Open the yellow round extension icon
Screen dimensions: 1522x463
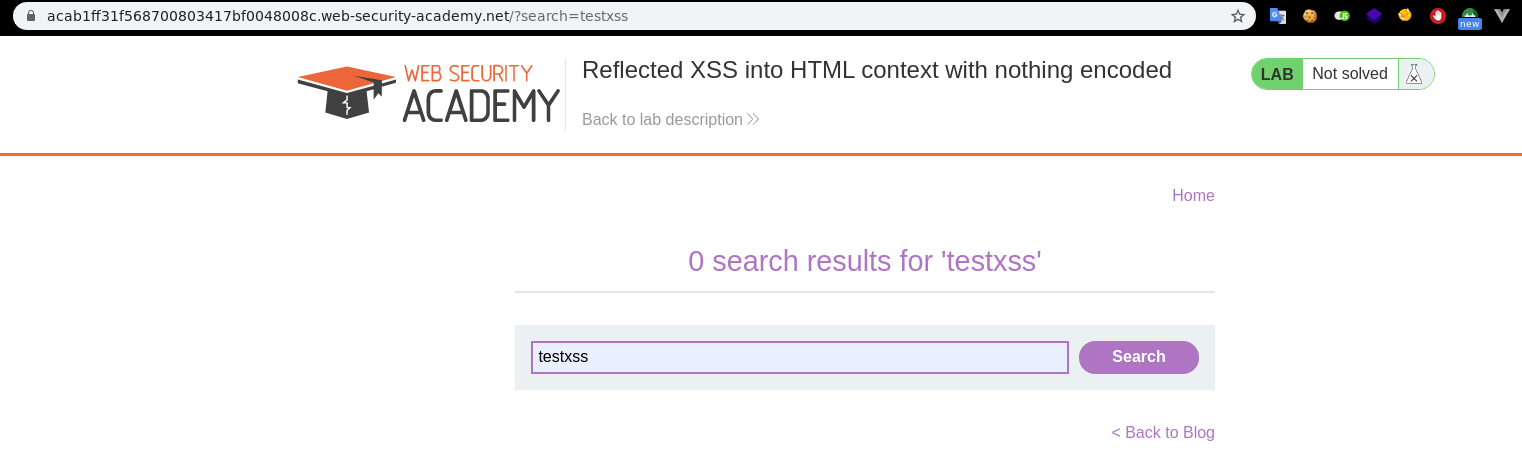(1405, 16)
